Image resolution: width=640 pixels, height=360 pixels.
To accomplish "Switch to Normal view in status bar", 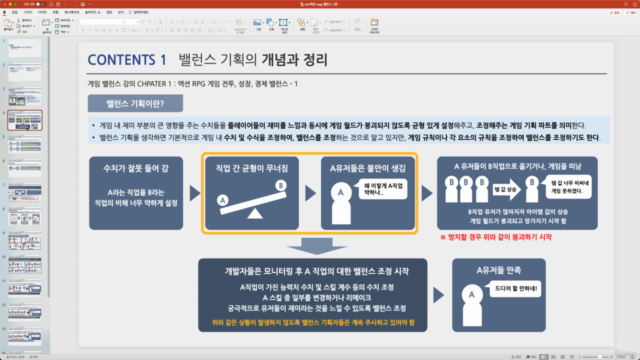I will tap(544, 357).
